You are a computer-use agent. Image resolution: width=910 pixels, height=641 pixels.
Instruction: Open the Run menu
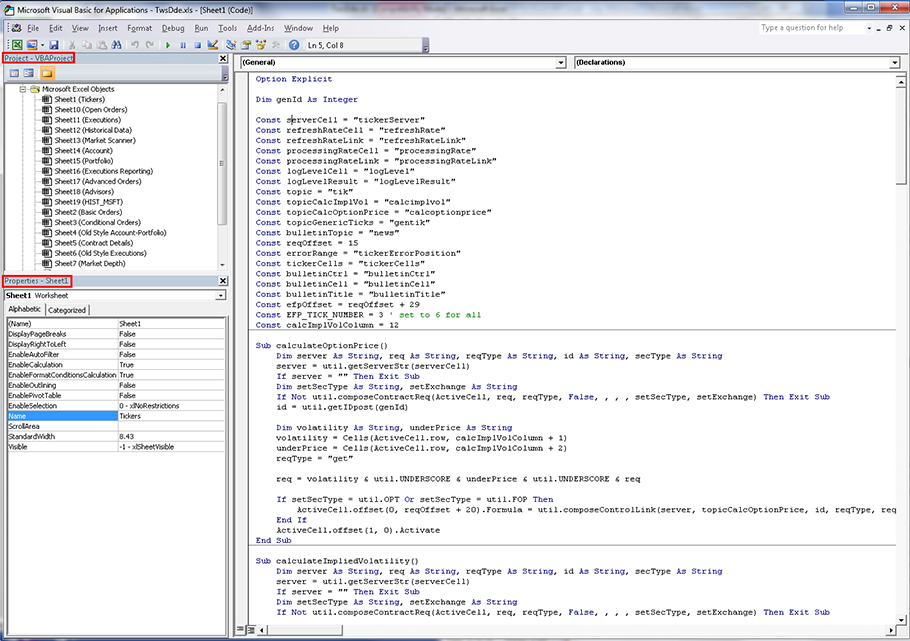click(x=201, y=28)
